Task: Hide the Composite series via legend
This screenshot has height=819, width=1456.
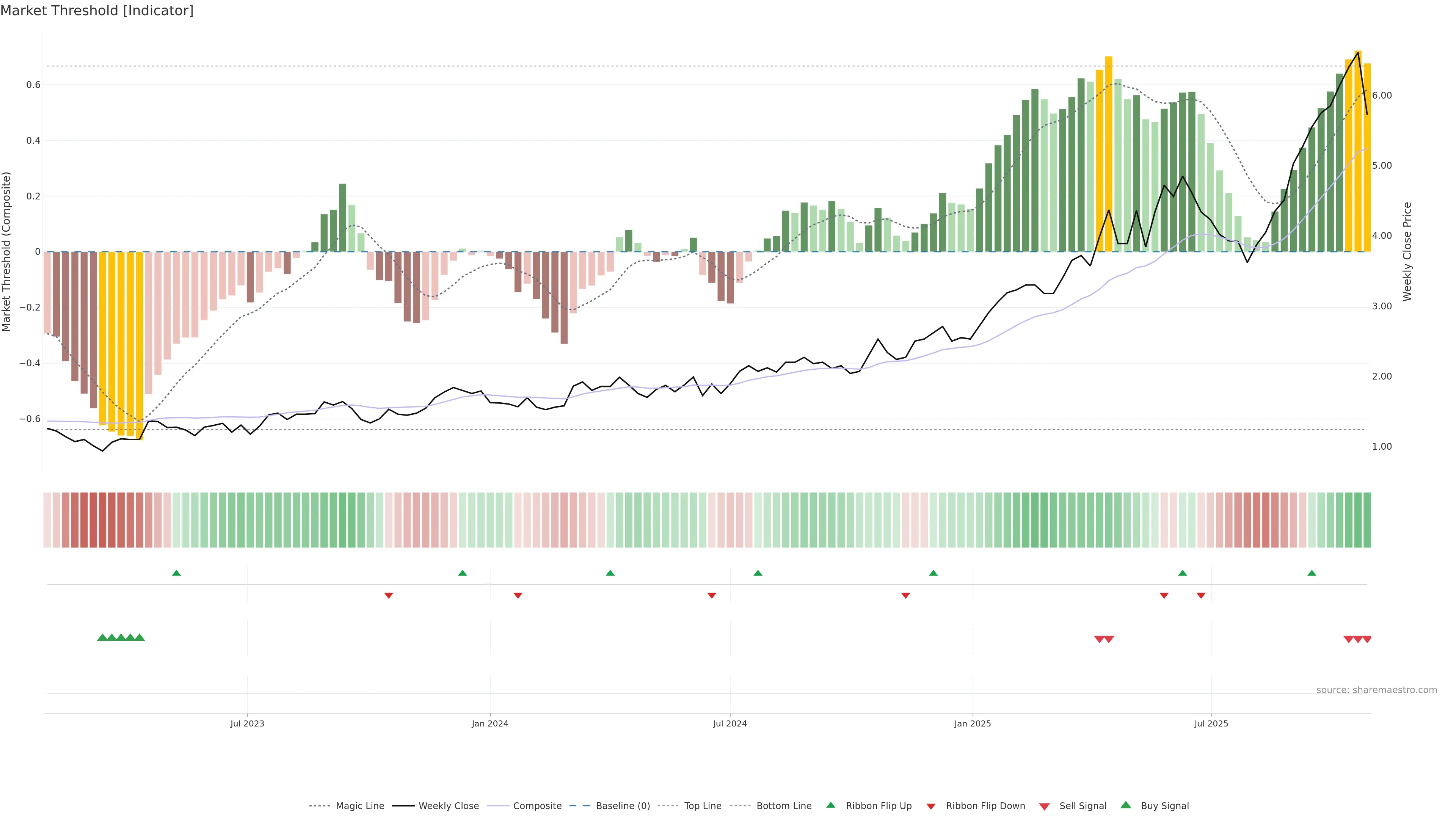Action: coord(537,806)
